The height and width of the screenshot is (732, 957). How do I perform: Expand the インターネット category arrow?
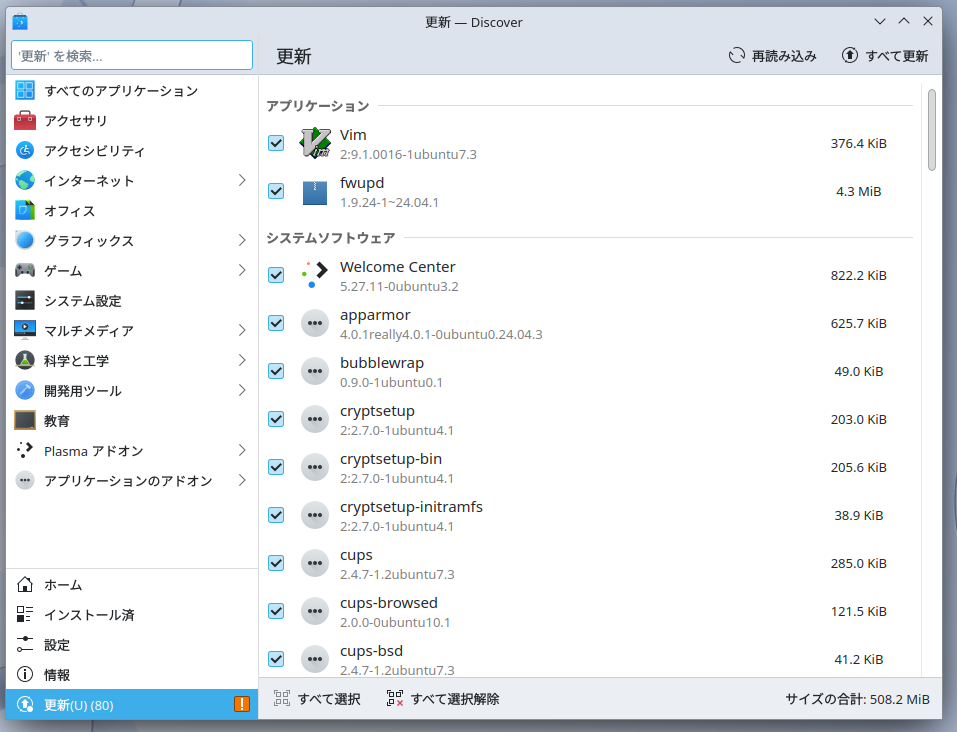coord(242,181)
